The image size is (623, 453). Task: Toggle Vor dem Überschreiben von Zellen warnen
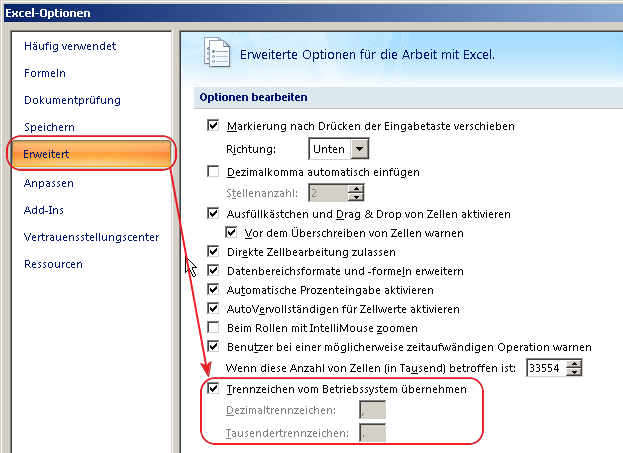[x=231, y=232]
